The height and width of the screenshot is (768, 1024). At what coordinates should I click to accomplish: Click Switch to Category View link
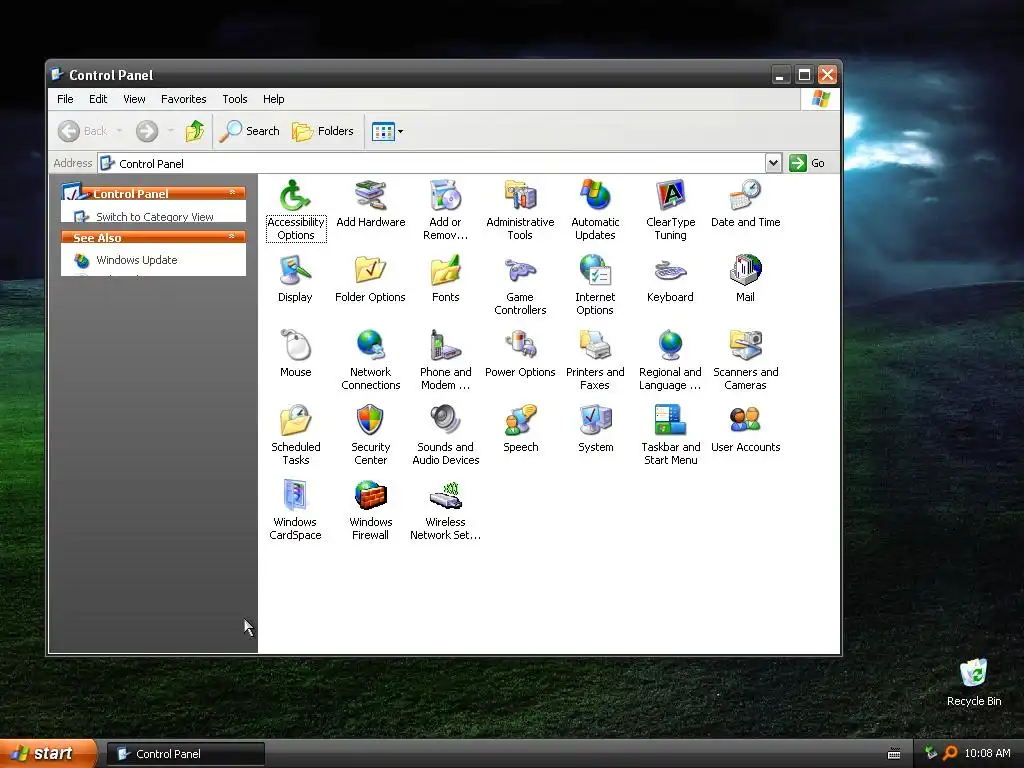coord(155,217)
